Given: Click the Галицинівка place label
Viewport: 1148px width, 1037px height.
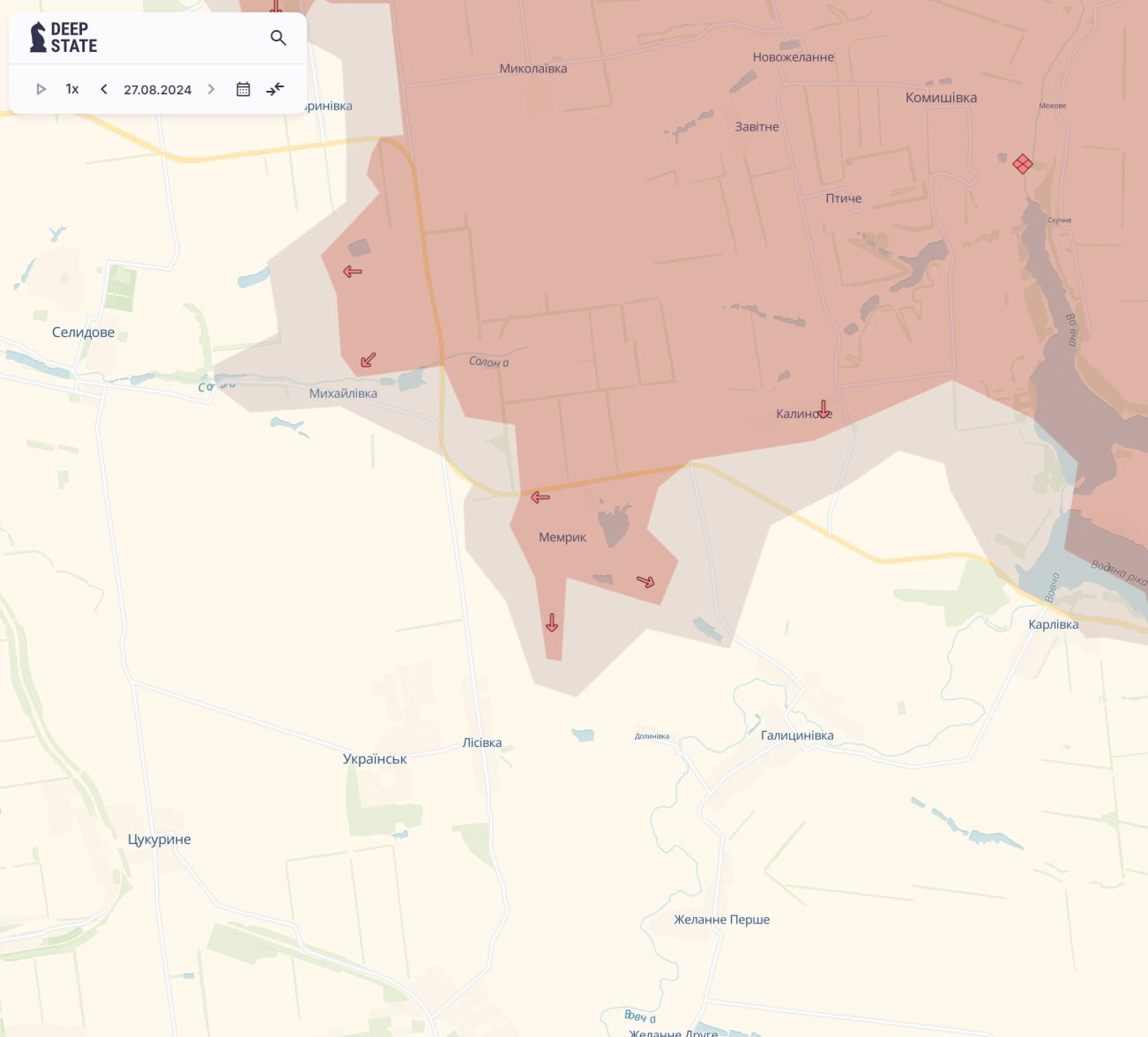Looking at the screenshot, I should click(x=797, y=735).
